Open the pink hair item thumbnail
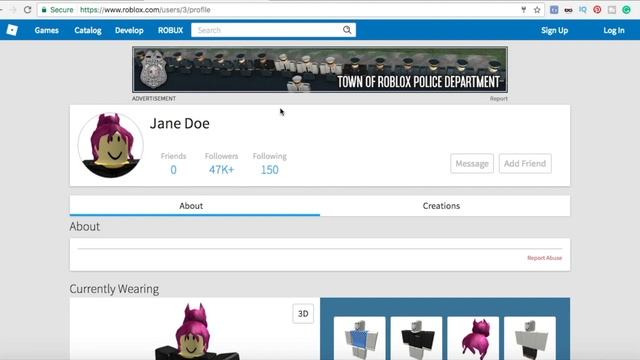Screen dimensions: 640x360 (x=473, y=338)
